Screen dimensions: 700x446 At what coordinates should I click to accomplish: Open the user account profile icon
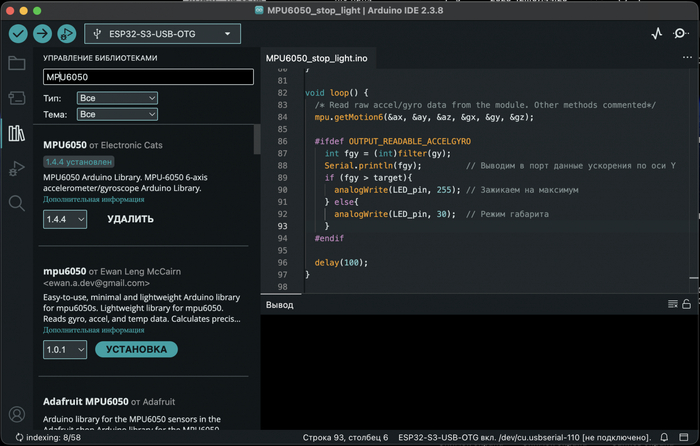click(17, 414)
